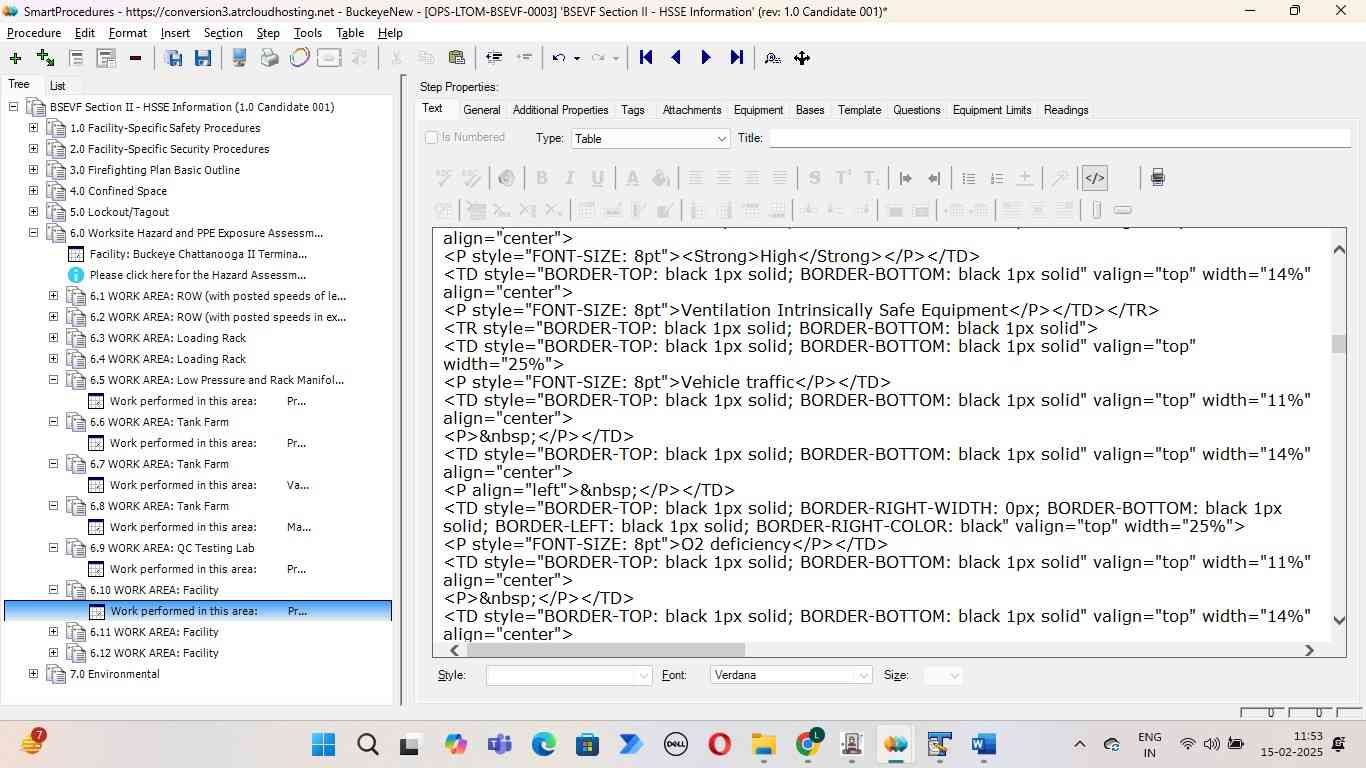Click the Add Sub-step icon with arrow
The width and height of the screenshot is (1366, 768).
click(45, 58)
